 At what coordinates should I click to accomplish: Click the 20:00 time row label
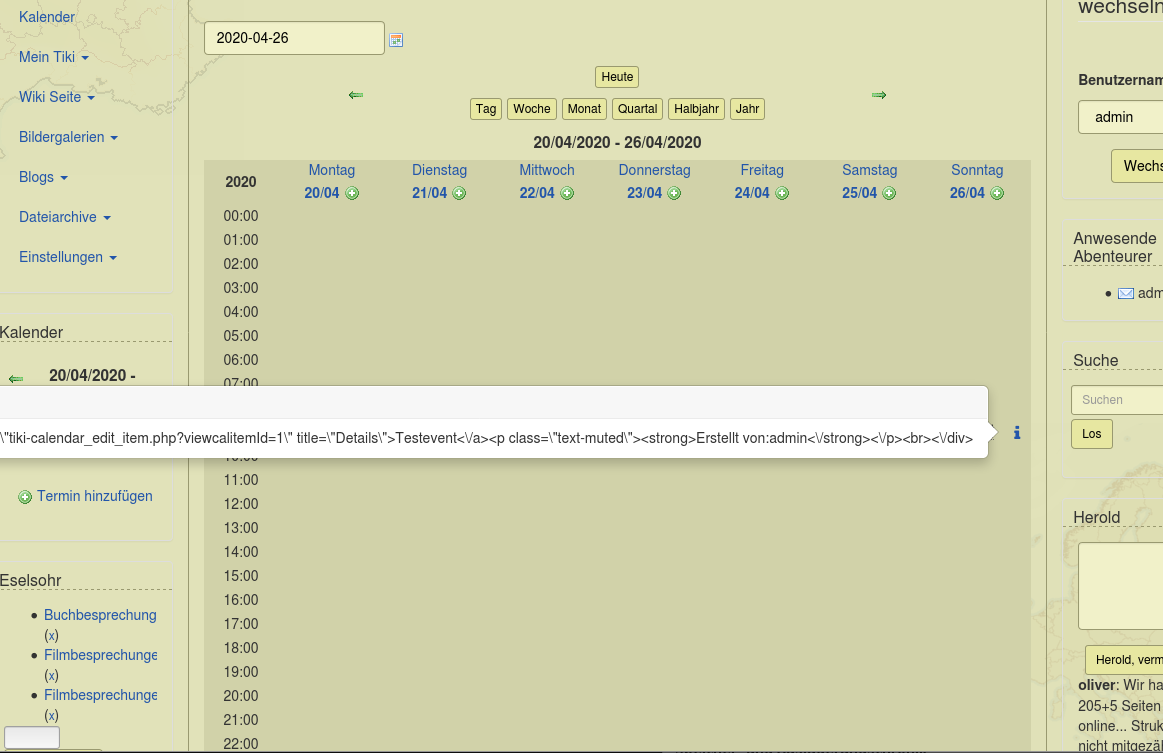pos(241,696)
